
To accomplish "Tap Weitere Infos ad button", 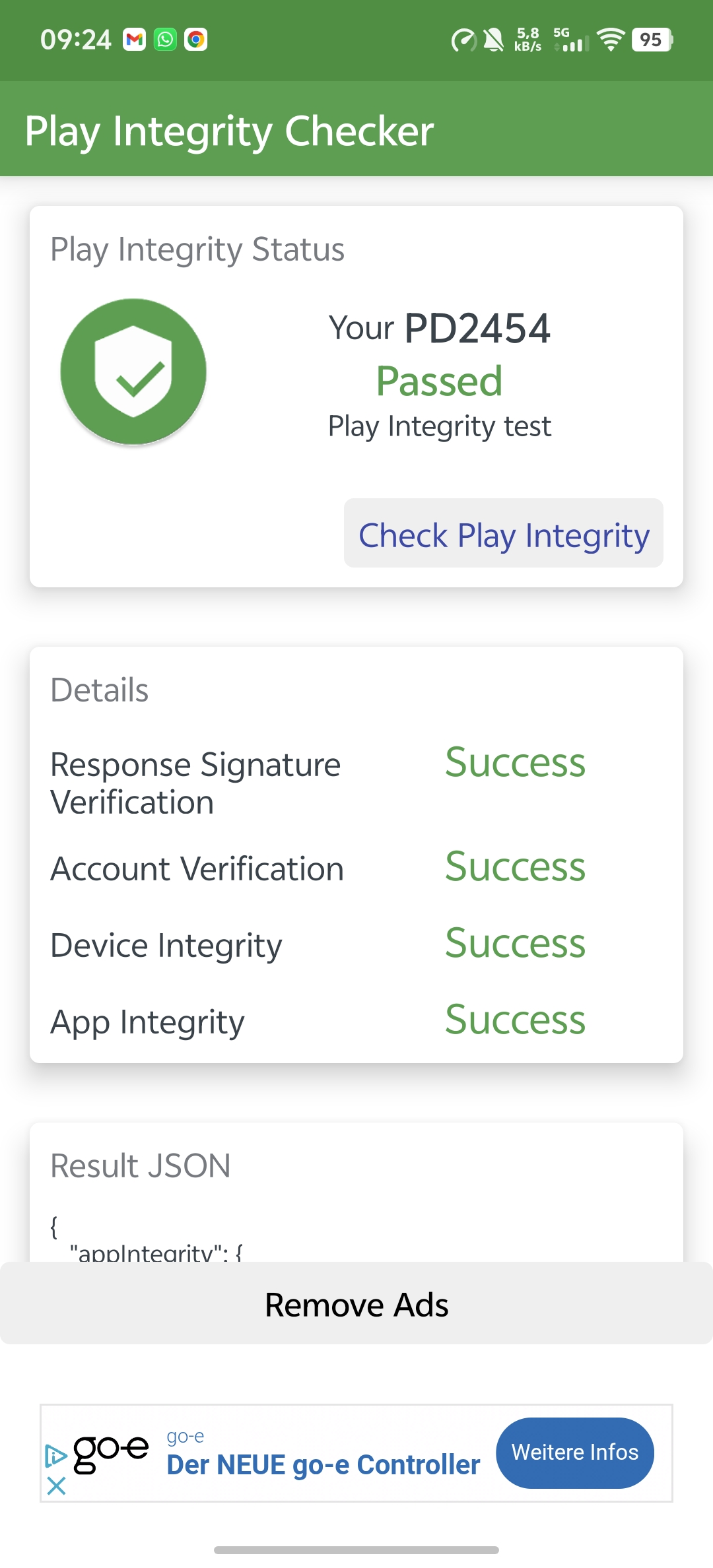I will pyautogui.click(x=575, y=1453).
